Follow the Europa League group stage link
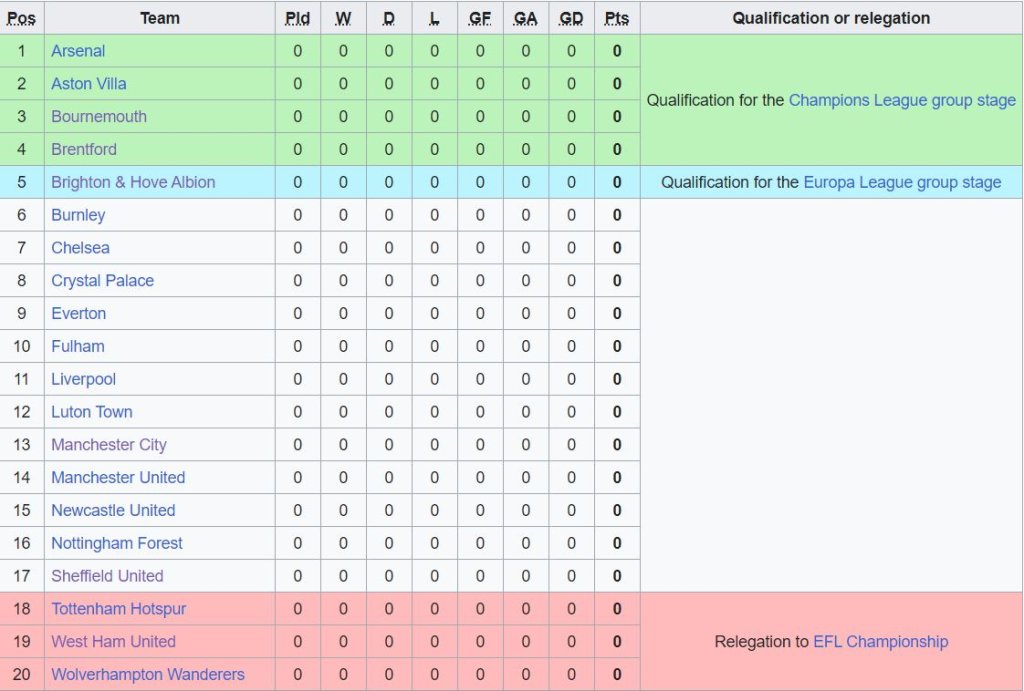This screenshot has width=1024, height=691. point(902,182)
